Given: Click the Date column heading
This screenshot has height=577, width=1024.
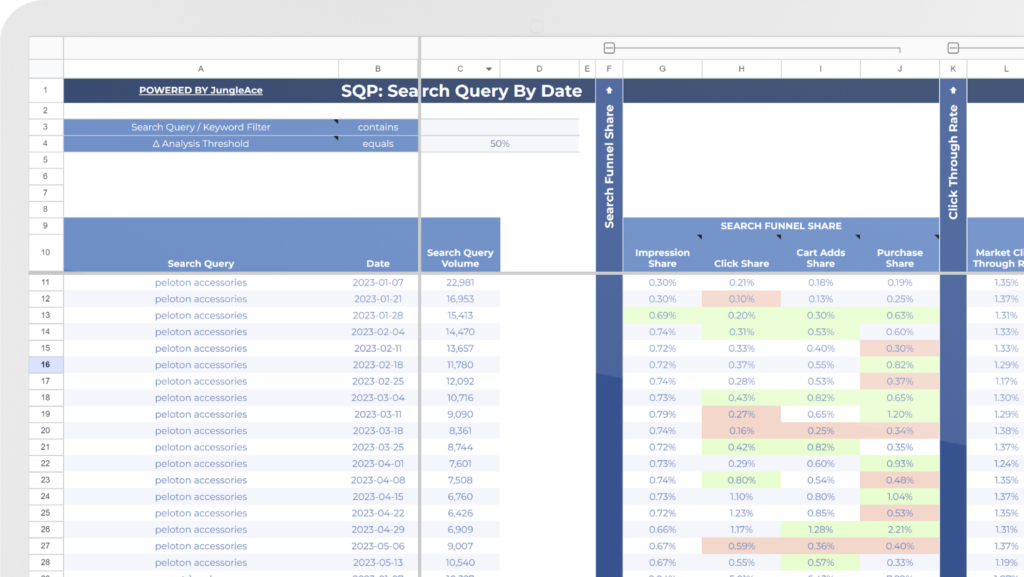Looking at the screenshot, I should click(x=378, y=264).
